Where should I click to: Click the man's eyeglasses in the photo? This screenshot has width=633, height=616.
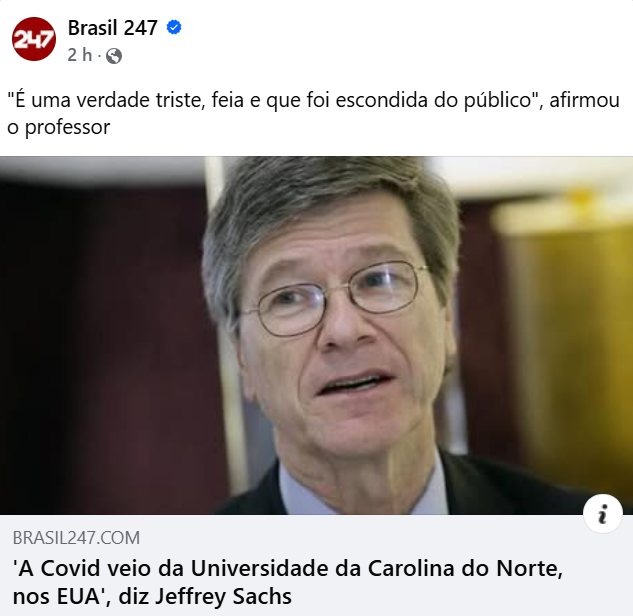pos(336,297)
